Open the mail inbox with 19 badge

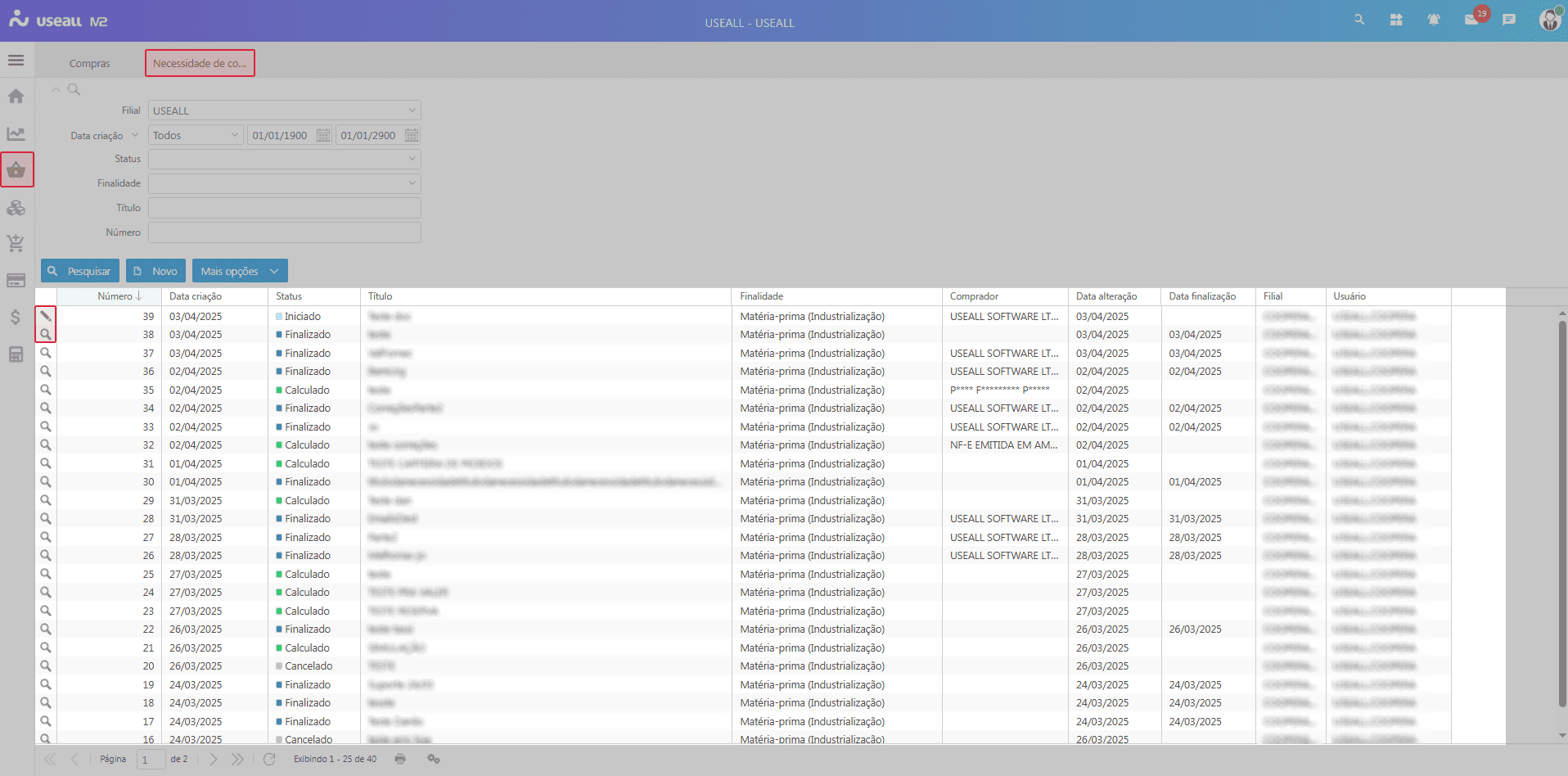1471,20
